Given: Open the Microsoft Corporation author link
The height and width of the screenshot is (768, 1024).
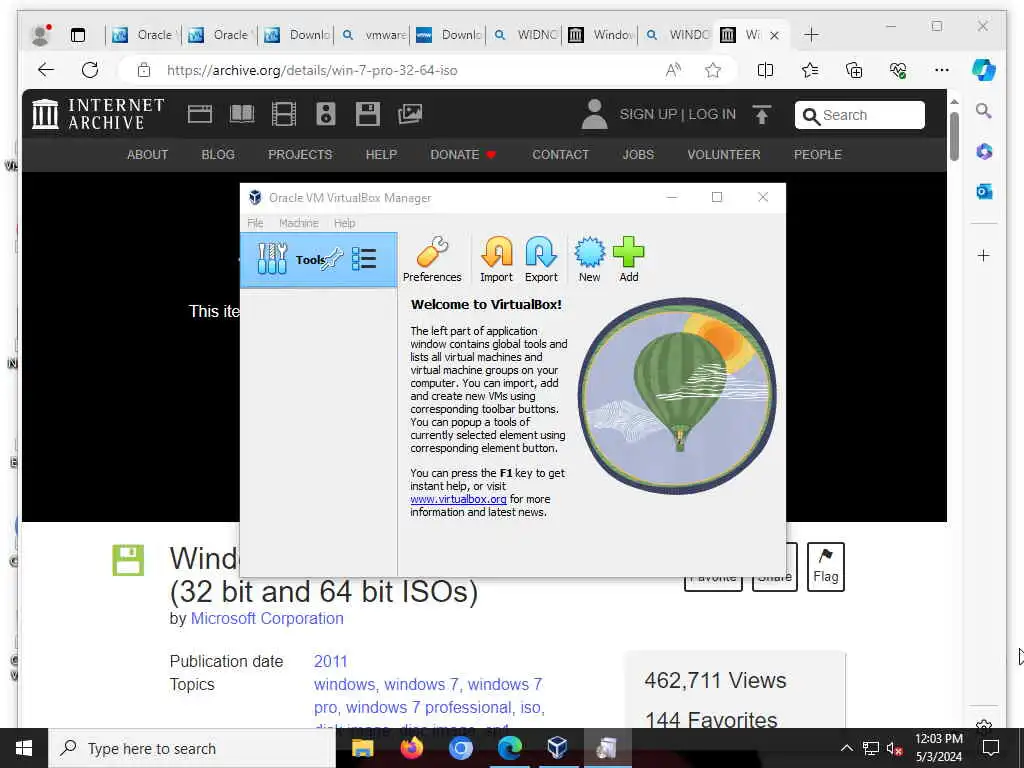Looking at the screenshot, I should click(x=267, y=618).
